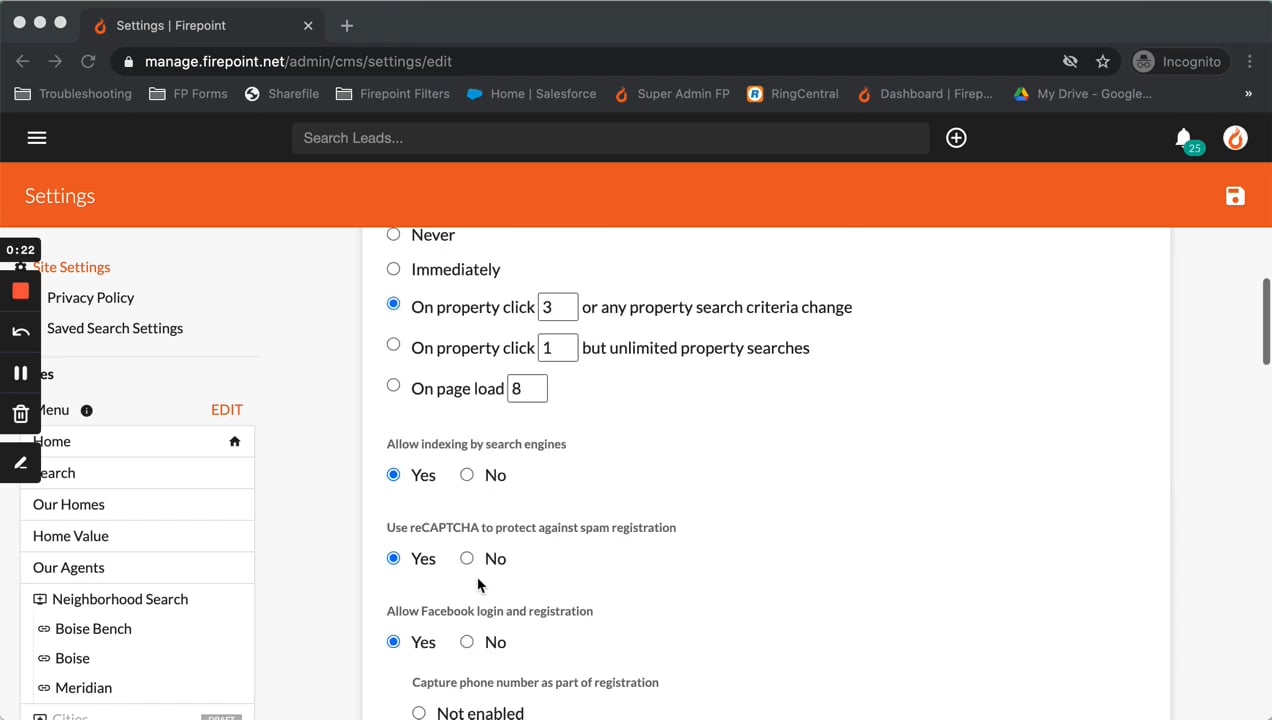Click browser back arrow
This screenshot has width=1272, height=720.
pos(23,61)
